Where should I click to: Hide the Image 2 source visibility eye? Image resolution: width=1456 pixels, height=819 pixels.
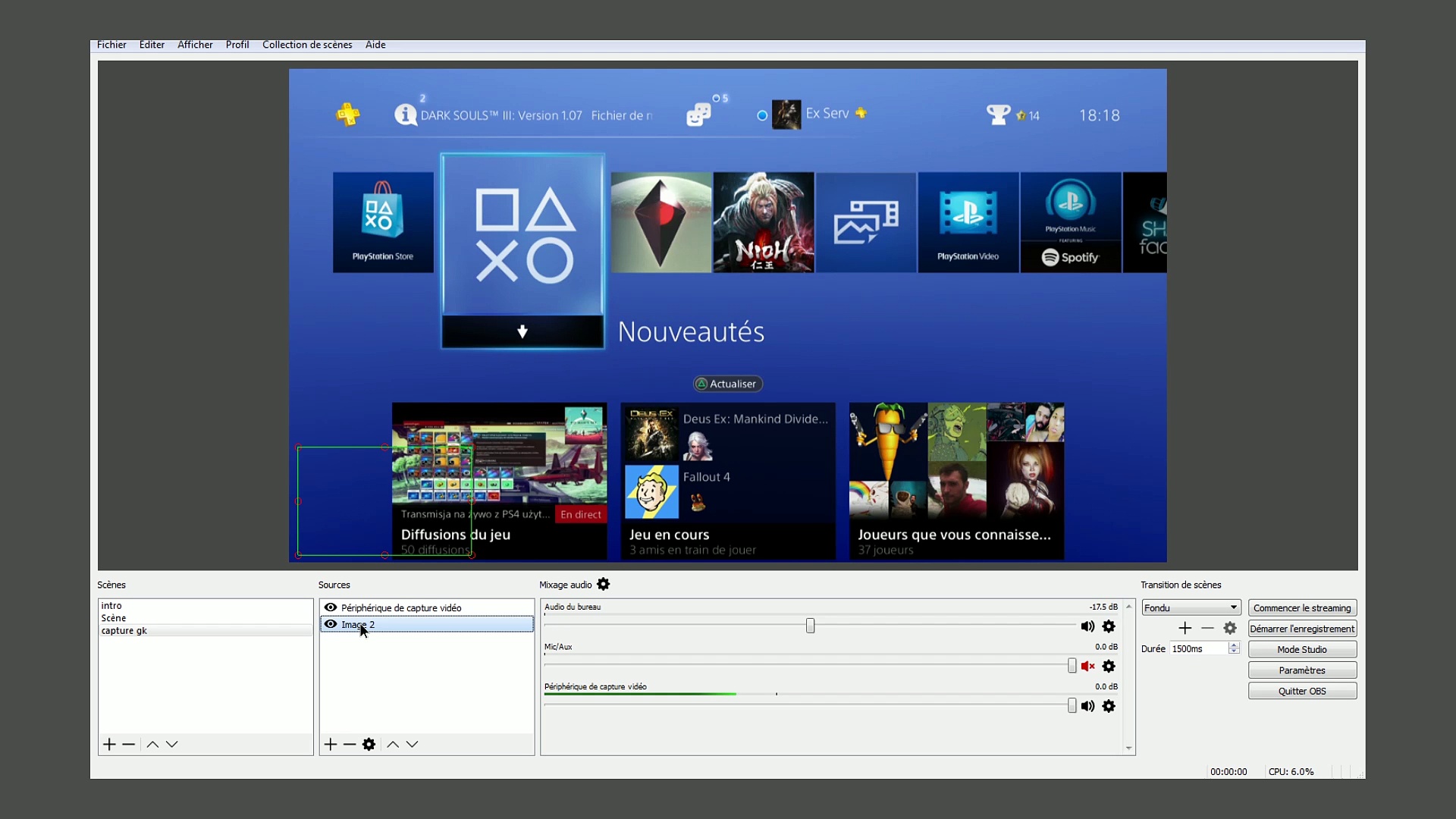(x=331, y=624)
